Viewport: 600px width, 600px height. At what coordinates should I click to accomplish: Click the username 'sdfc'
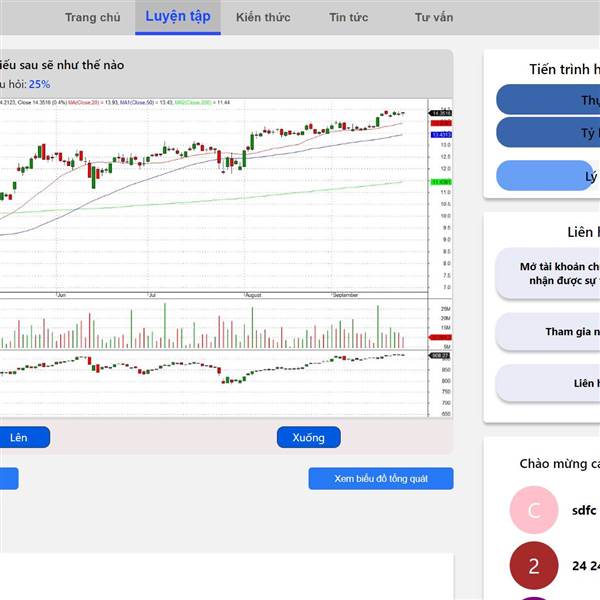(584, 510)
